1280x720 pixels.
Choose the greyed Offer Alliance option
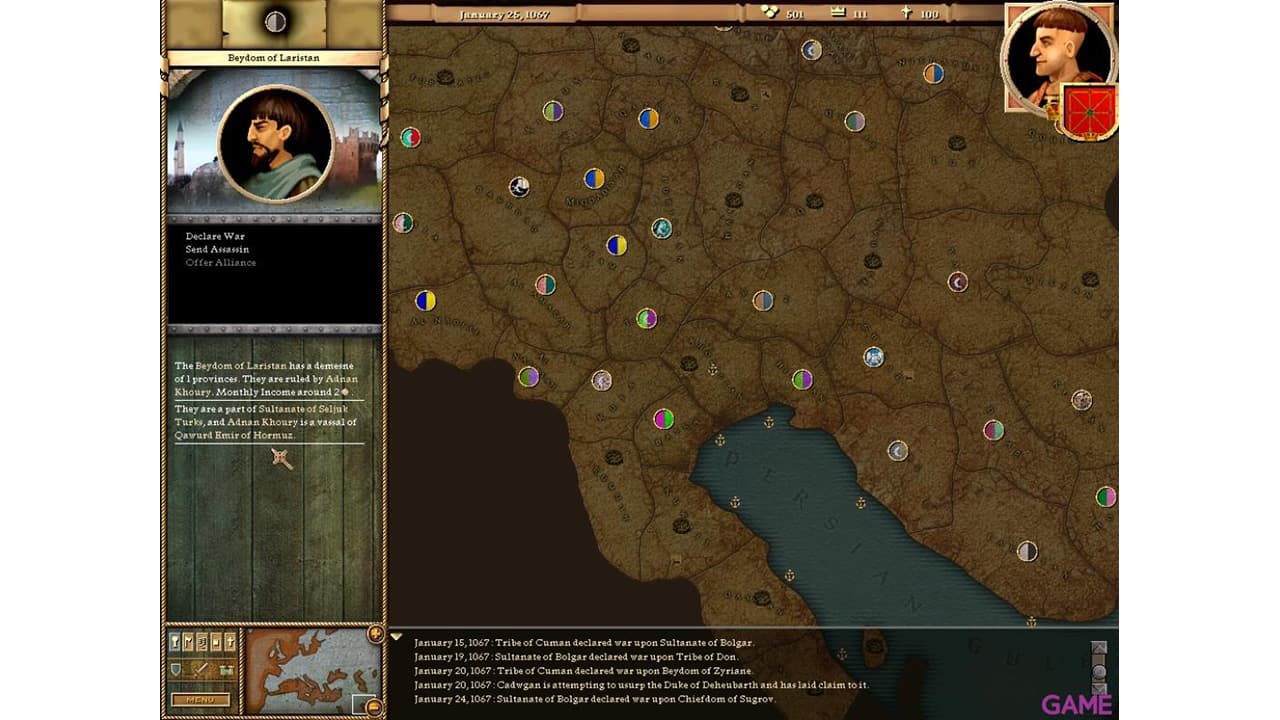pyautogui.click(x=221, y=262)
